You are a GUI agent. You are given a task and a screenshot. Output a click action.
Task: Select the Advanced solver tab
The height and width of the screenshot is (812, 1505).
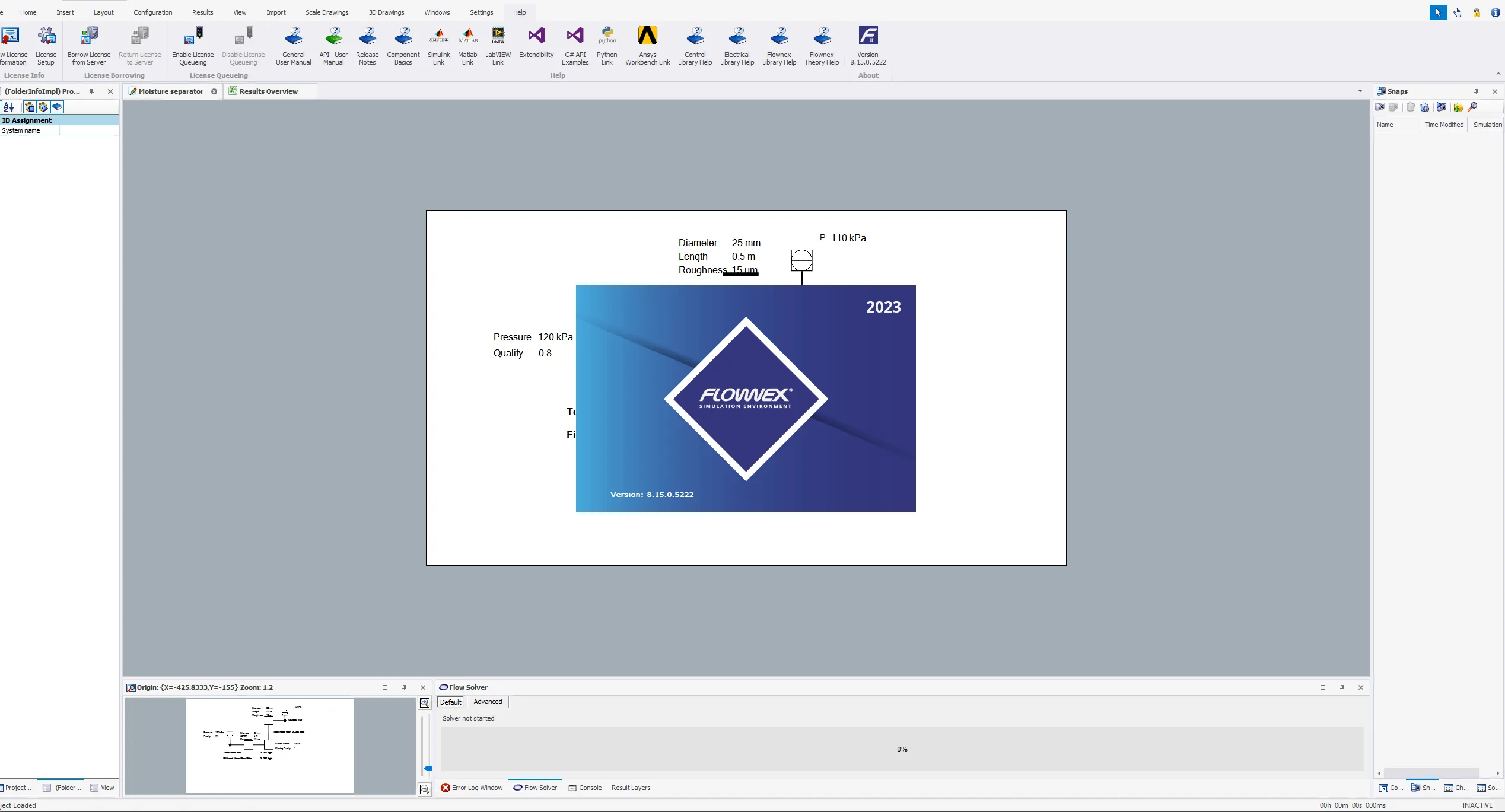pos(488,702)
